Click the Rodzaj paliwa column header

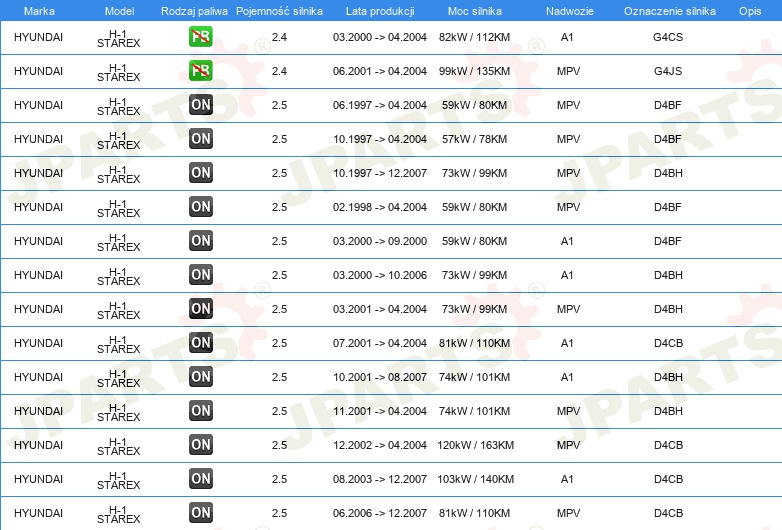(193, 10)
